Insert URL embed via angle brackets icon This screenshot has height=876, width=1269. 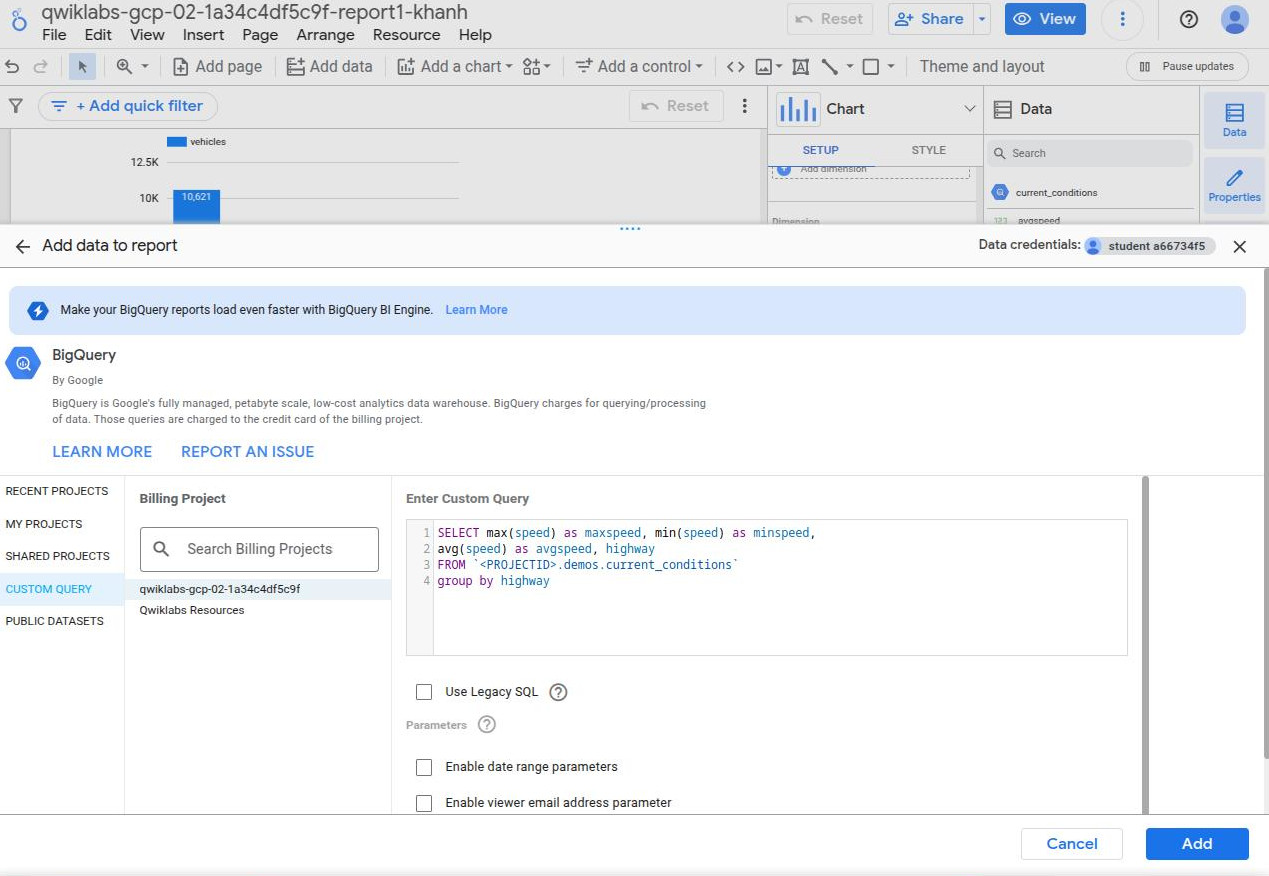pos(735,67)
